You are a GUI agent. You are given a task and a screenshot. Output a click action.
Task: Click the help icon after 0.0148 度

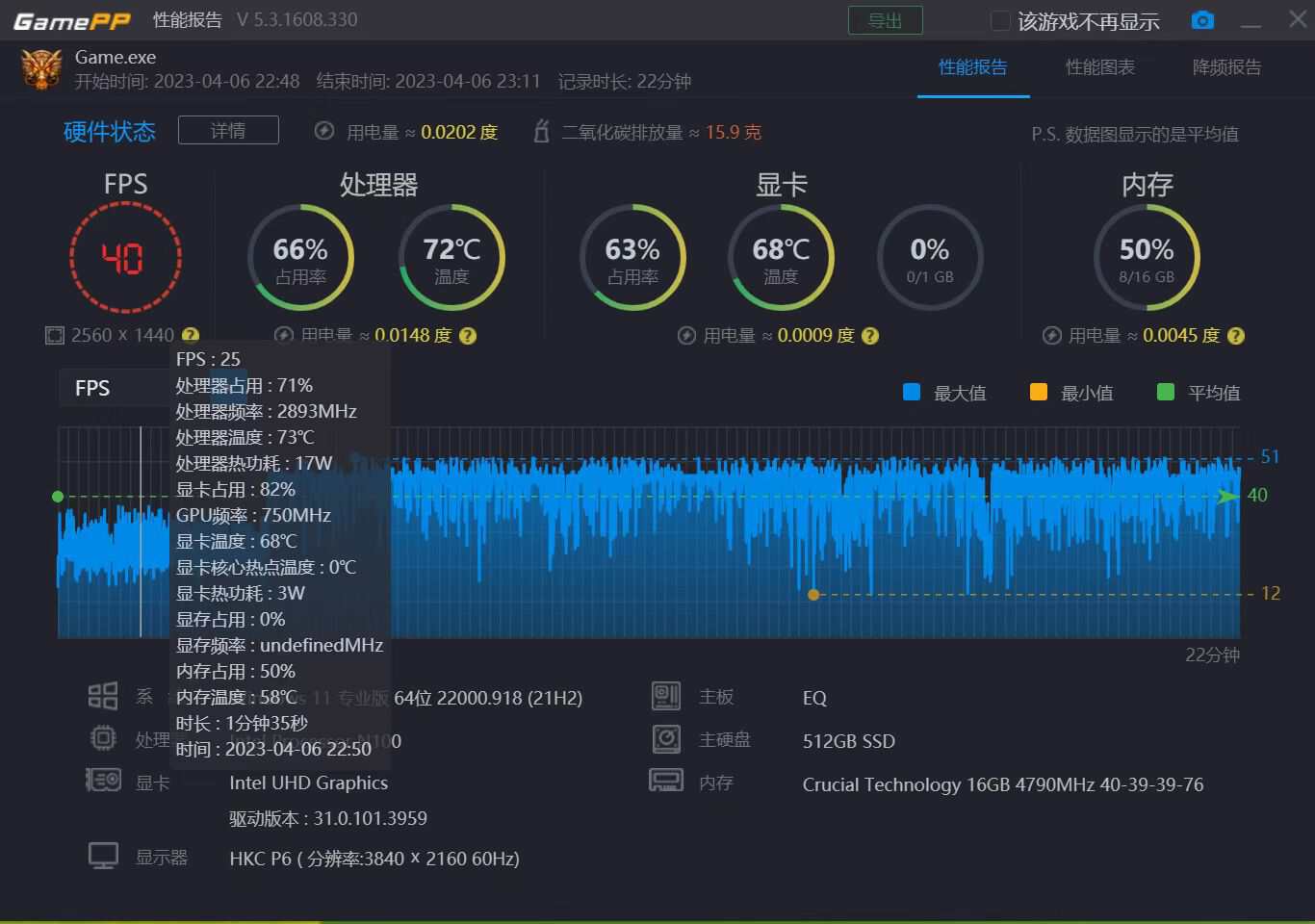pos(468,336)
